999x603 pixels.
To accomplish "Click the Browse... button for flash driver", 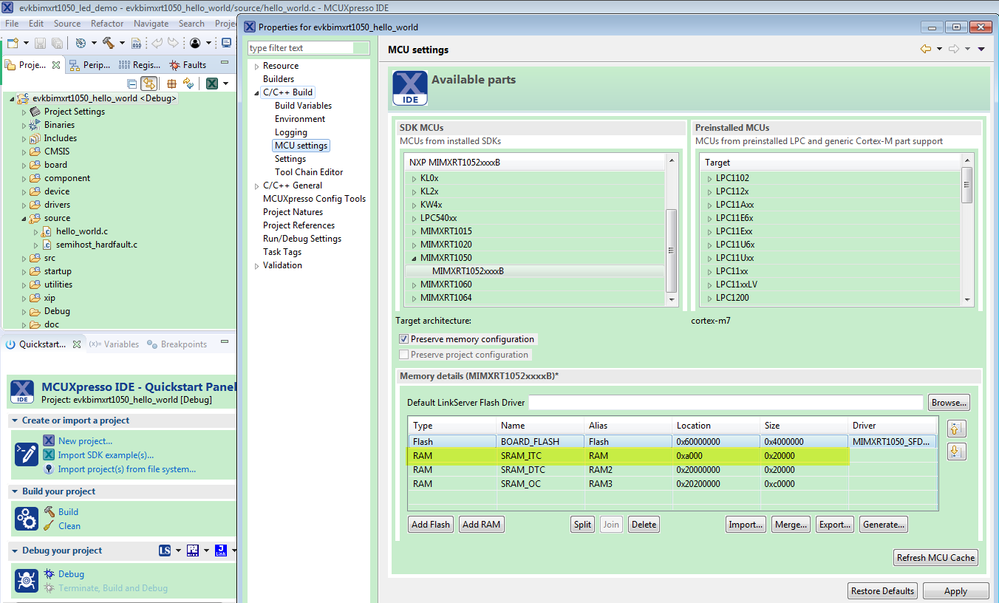I will click(949, 402).
